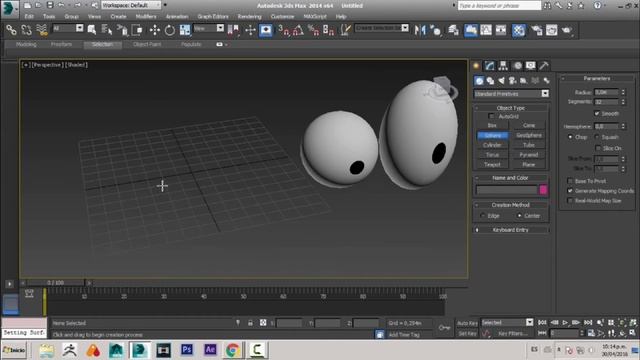Enable Base To Pivot checkbox
Screen dimensions: 640x360
coord(570,181)
